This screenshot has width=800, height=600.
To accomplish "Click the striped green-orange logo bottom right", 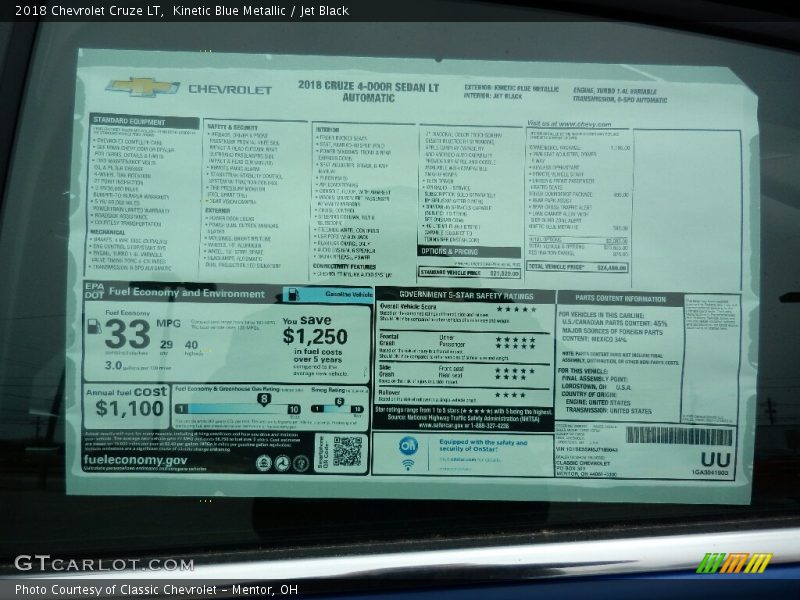I will point(734,563).
